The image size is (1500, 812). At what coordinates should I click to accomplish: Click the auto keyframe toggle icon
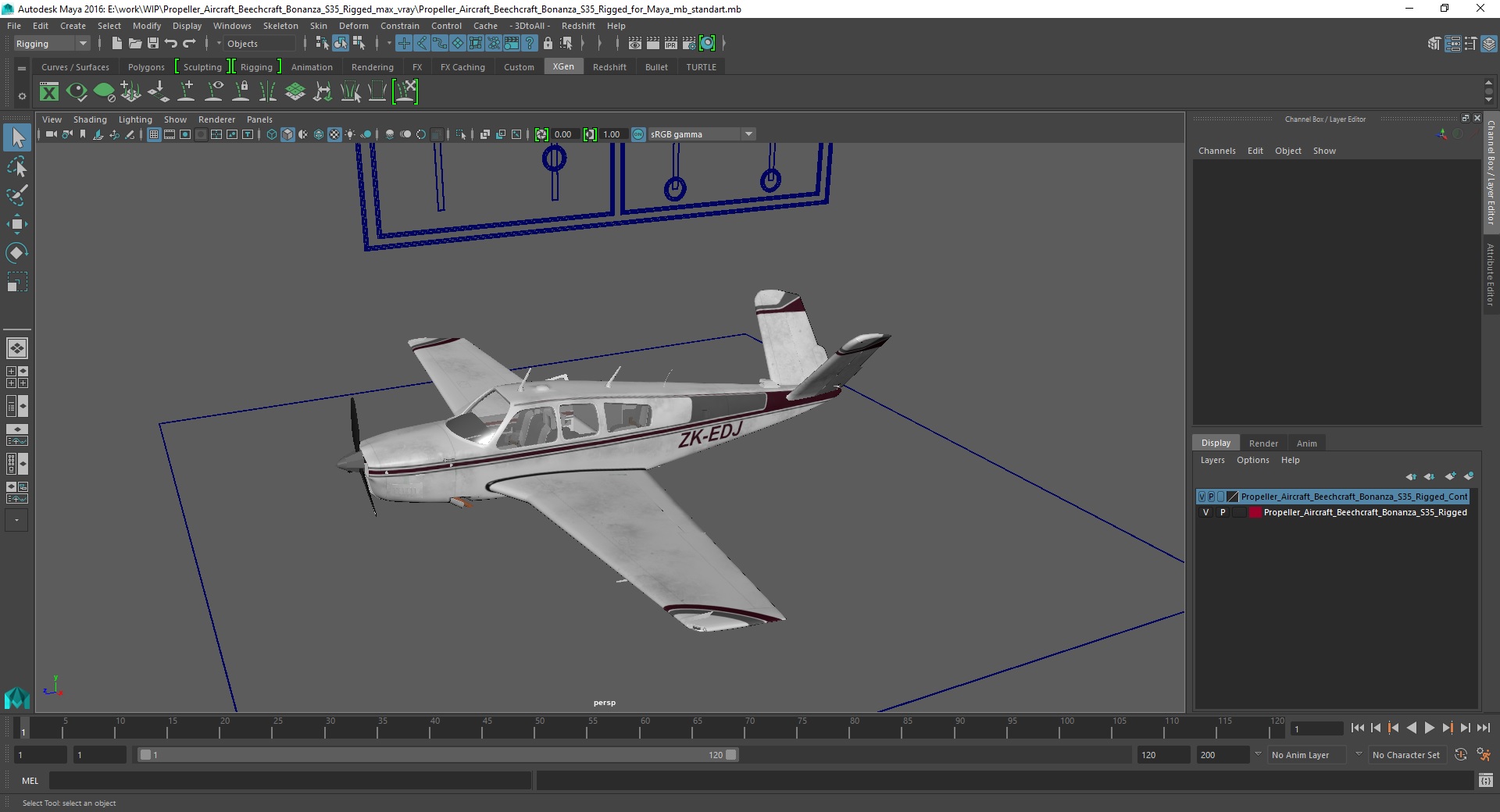point(1460,755)
